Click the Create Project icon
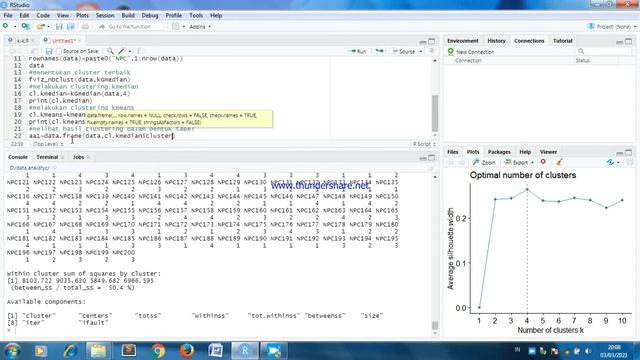 pos(26,27)
